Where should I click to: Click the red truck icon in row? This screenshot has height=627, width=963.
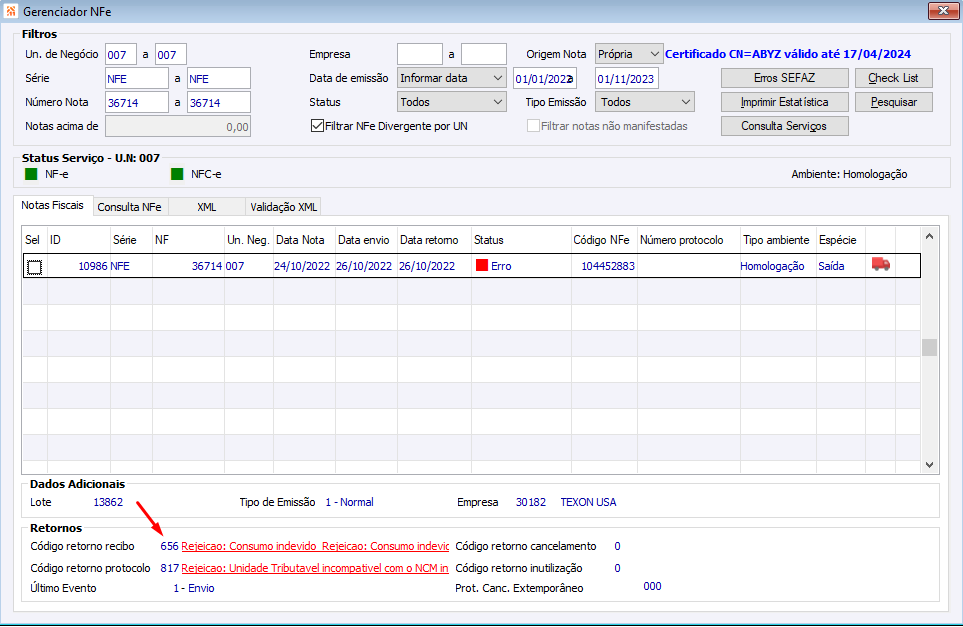coord(881,264)
